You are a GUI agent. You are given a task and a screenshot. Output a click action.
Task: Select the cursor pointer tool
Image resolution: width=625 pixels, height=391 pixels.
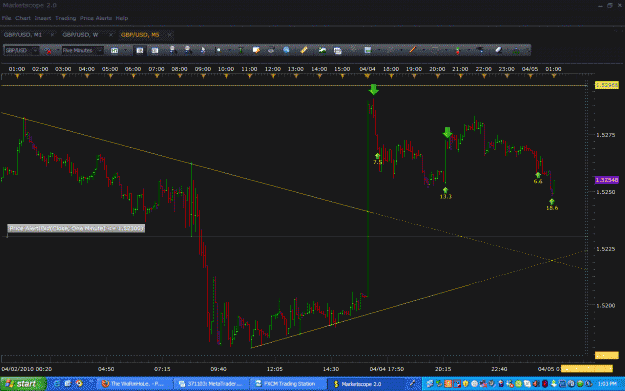202,51
